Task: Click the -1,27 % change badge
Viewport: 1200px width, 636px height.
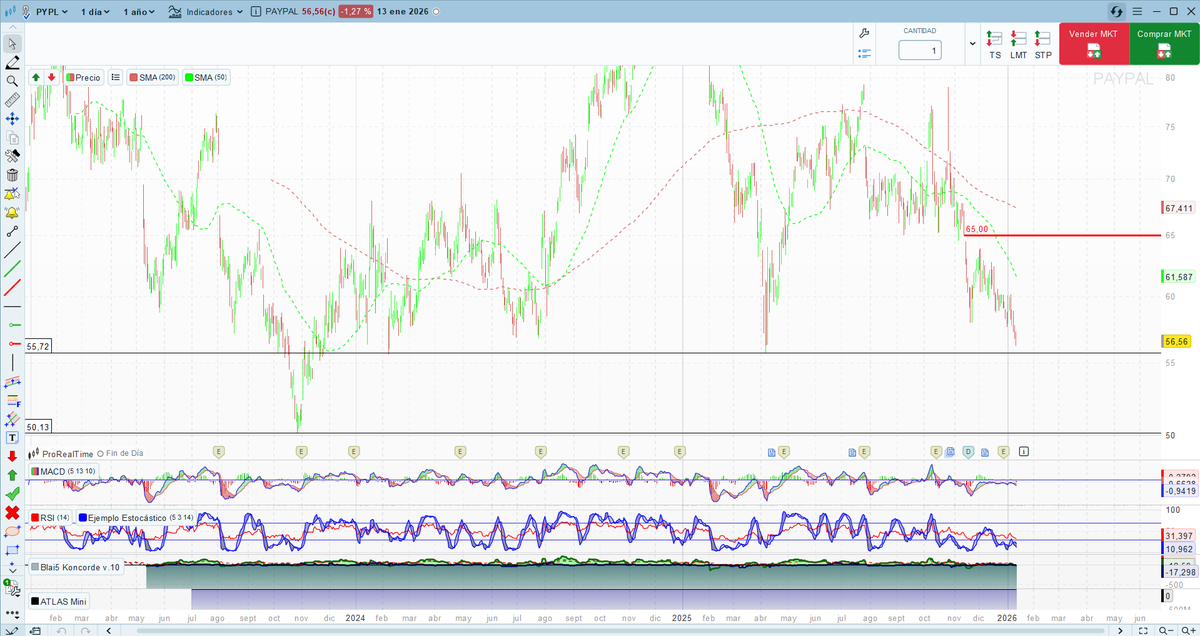Action: (356, 11)
